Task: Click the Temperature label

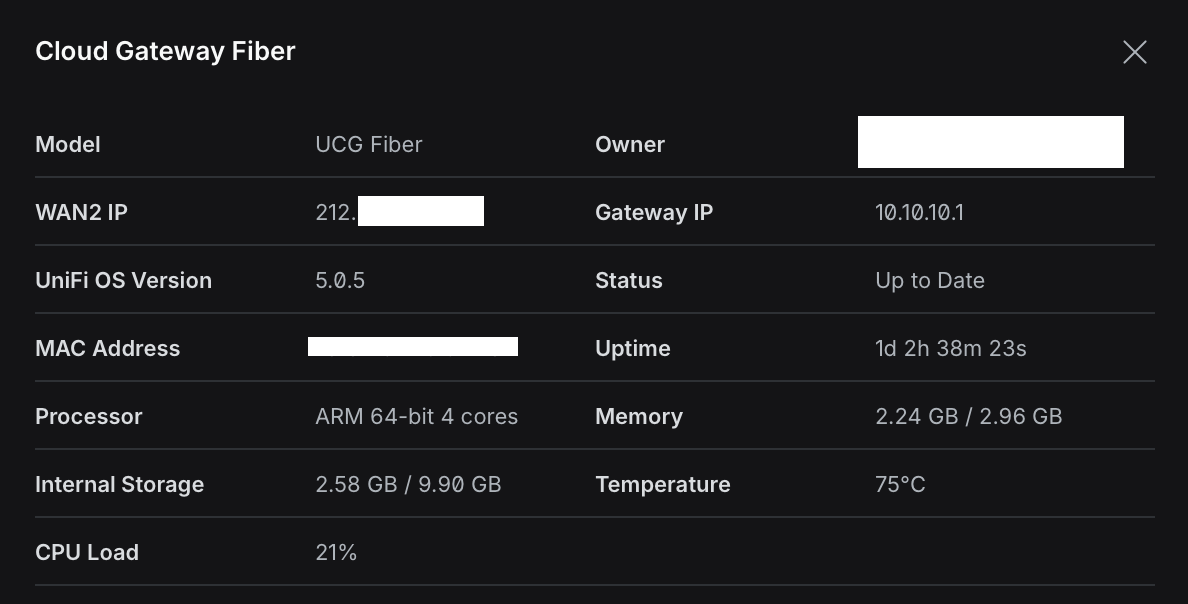Action: (x=662, y=484)
